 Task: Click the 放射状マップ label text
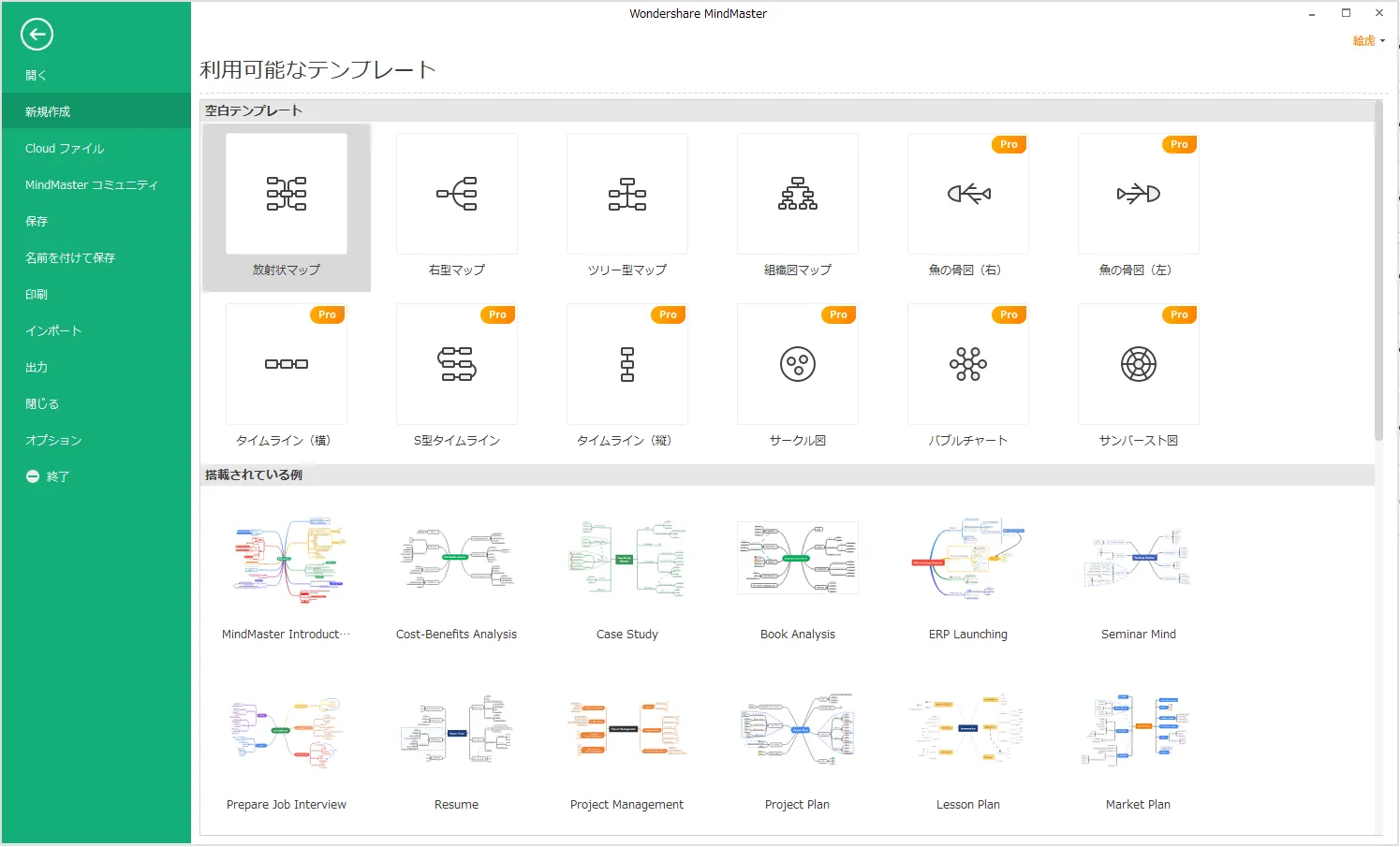click(287, 270)
